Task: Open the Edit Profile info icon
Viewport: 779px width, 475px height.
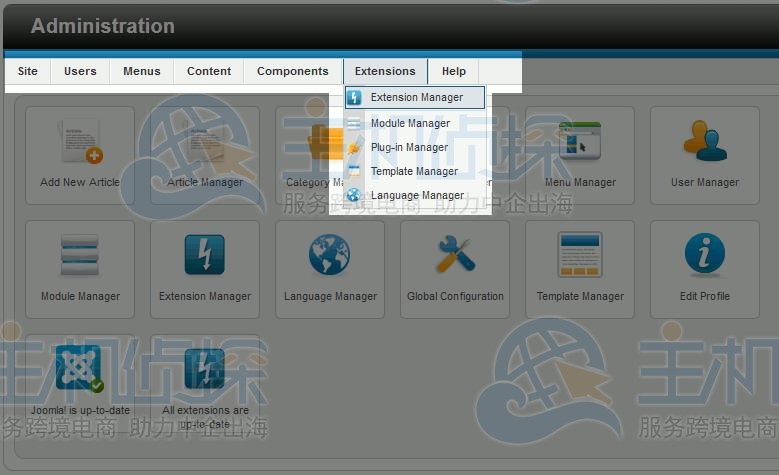Action: (705, 253)
